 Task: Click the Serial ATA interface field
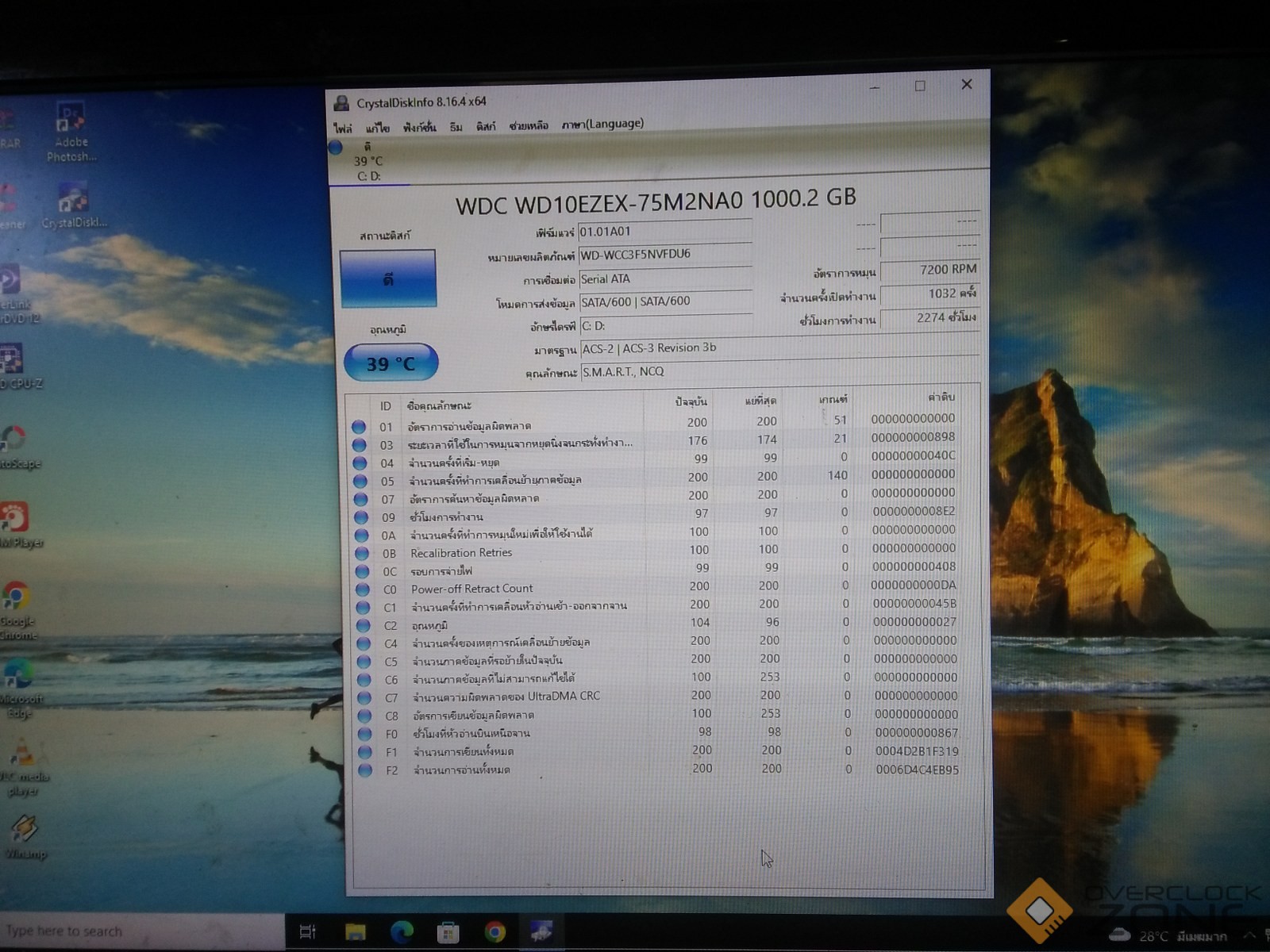point(665,278)
